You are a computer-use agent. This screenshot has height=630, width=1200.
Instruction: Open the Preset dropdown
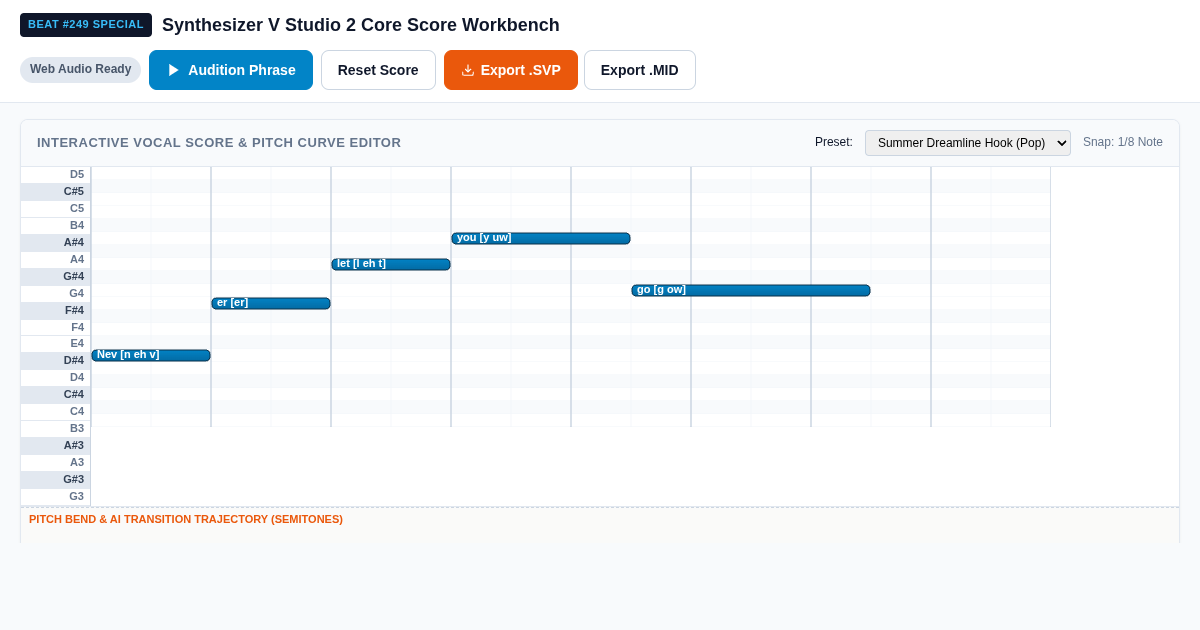[968, 143]
